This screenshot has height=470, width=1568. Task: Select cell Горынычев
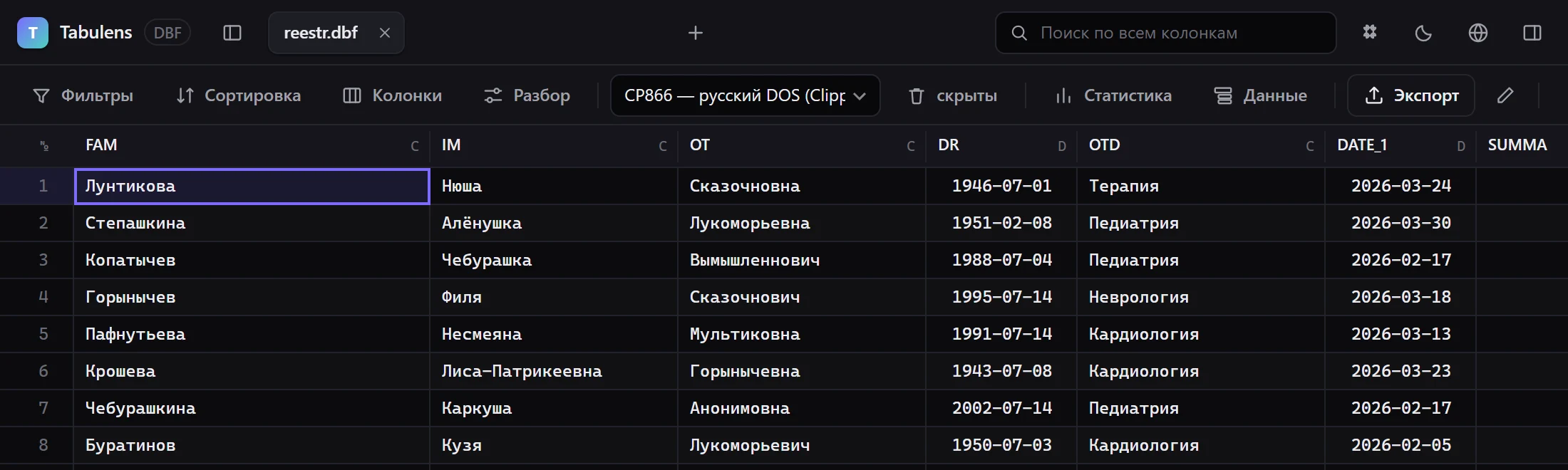click(x=252, y=297)
